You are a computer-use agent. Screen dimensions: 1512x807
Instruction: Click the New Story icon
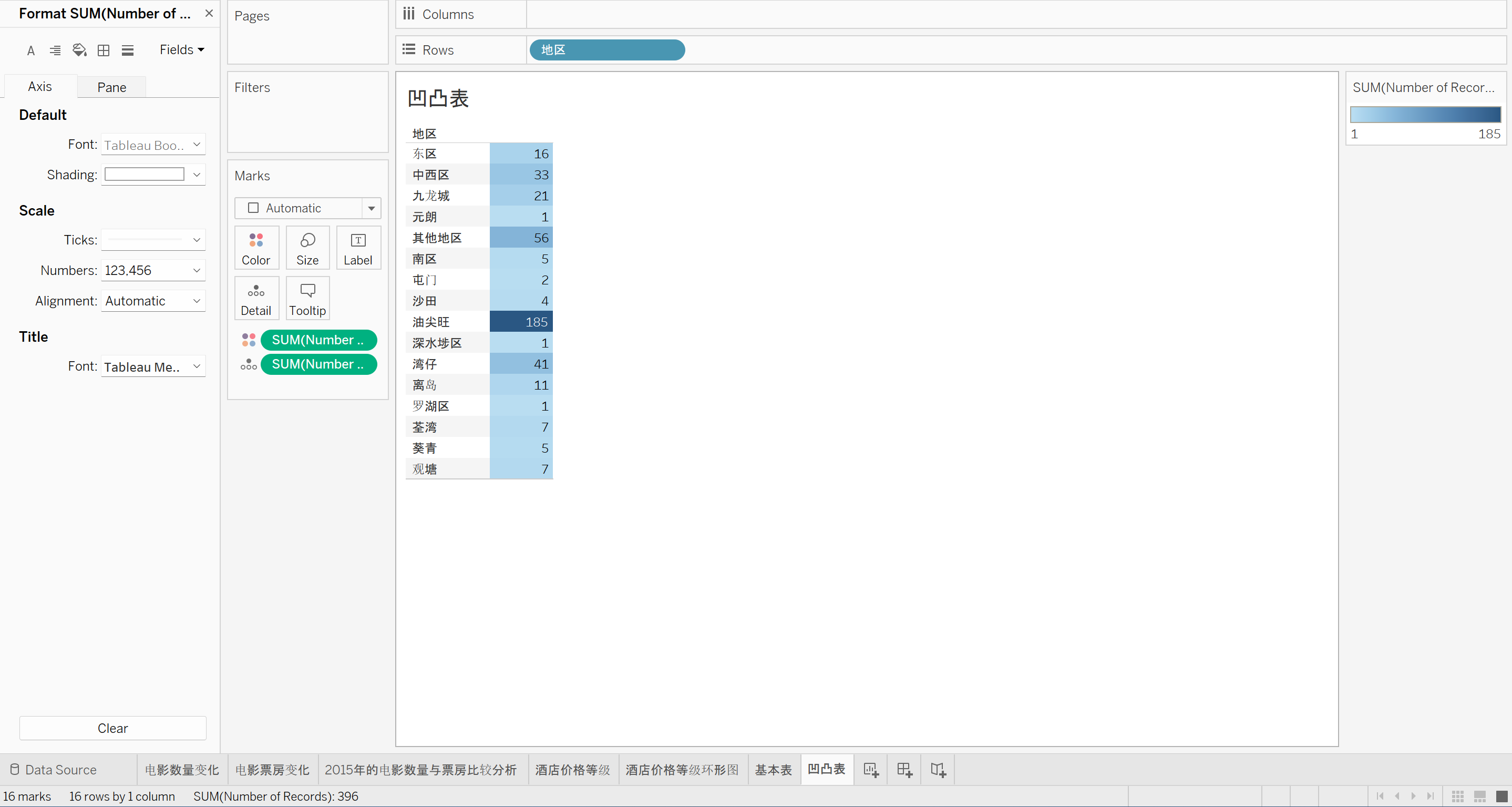pos(938,770)
